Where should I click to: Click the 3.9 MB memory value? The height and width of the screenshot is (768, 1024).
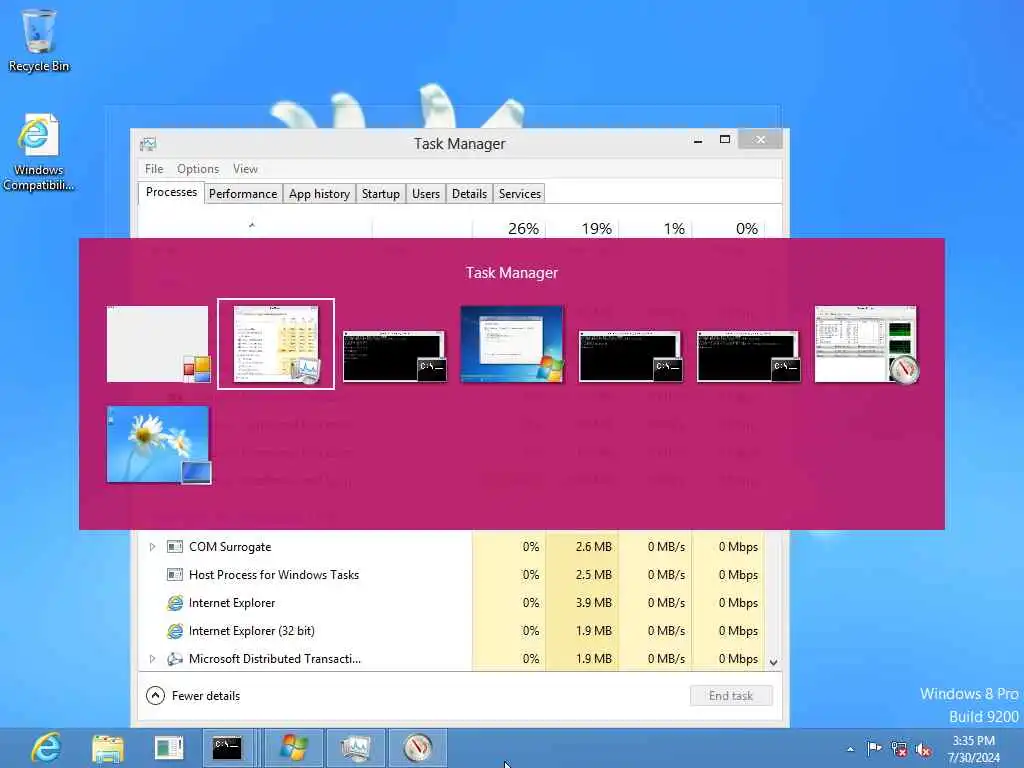[594, 603]
